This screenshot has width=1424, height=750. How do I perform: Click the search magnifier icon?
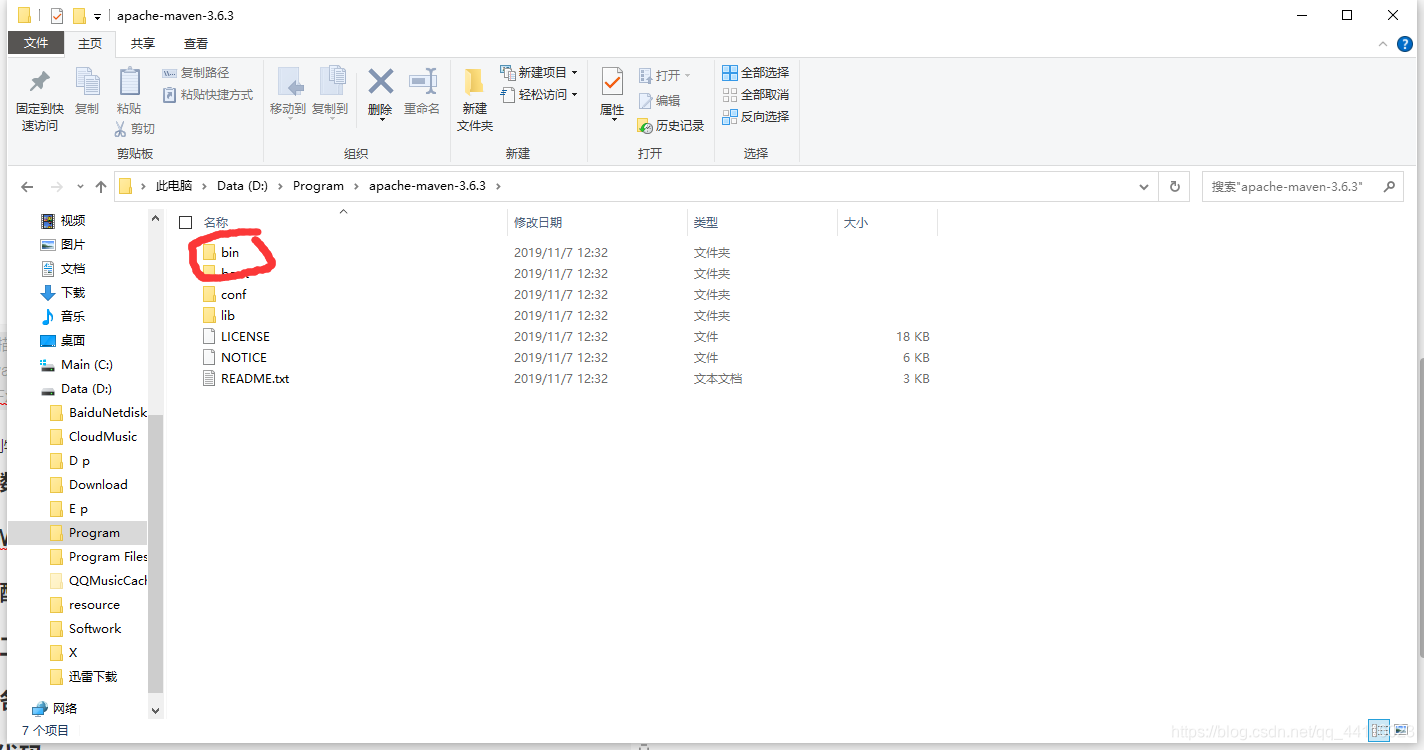click(1388, 187)
